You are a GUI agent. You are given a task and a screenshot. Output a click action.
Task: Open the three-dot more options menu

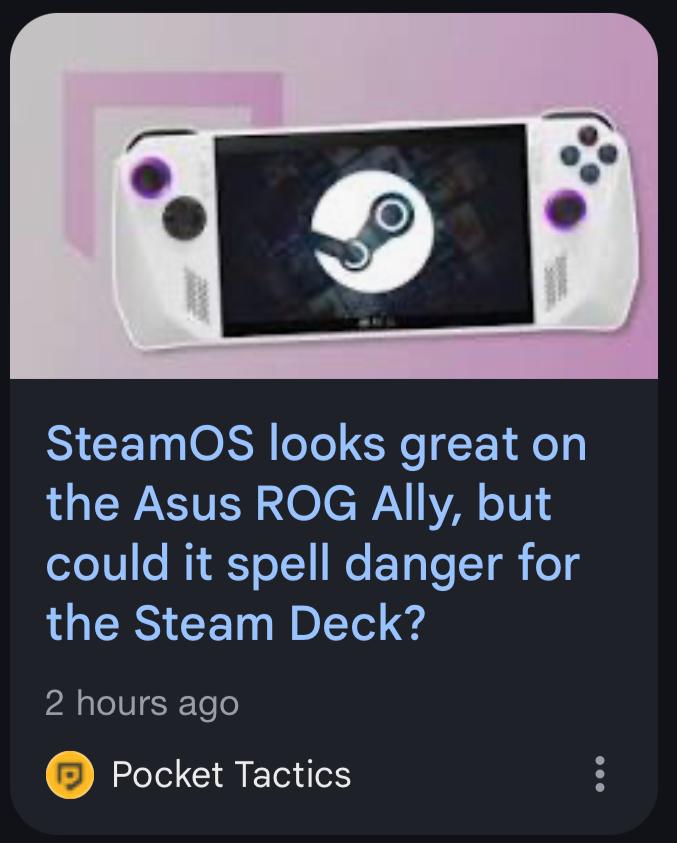click(600, 774)
